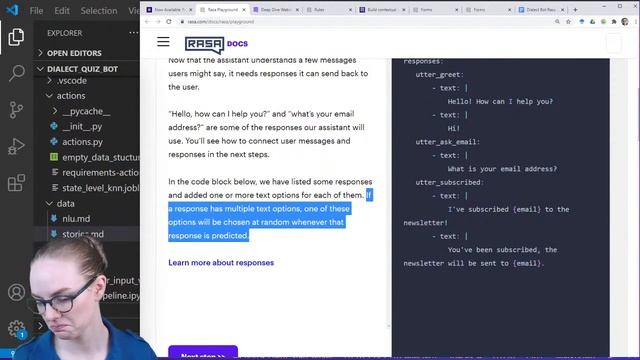The height and width of the screenshot is (360, 640).
Task: Open the Chrome profile avatar
Action: coord(624,22)
